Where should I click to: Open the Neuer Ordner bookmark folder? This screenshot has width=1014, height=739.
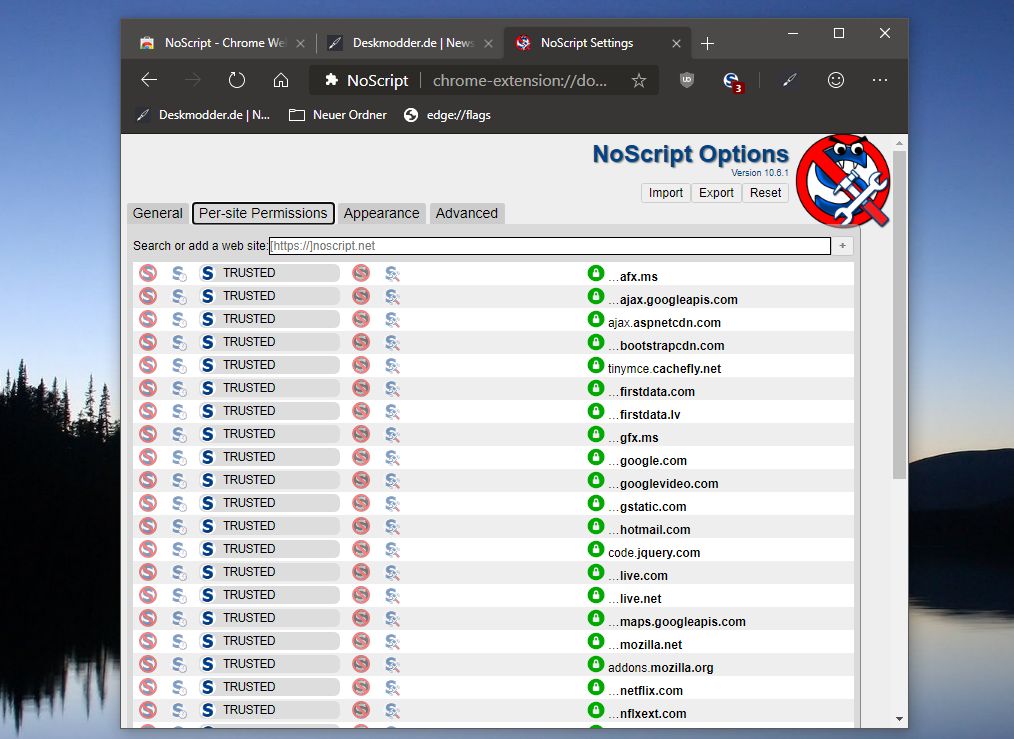338,115
